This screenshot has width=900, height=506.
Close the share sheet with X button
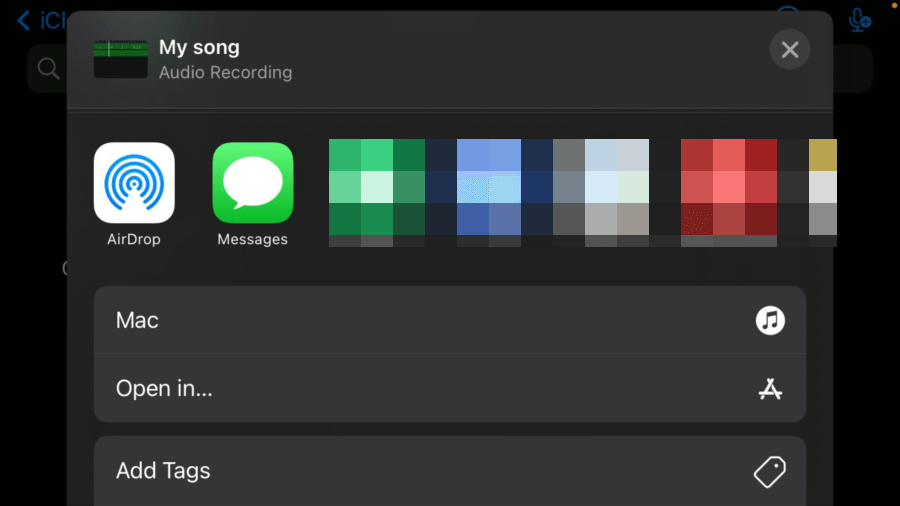click(790, 50)
